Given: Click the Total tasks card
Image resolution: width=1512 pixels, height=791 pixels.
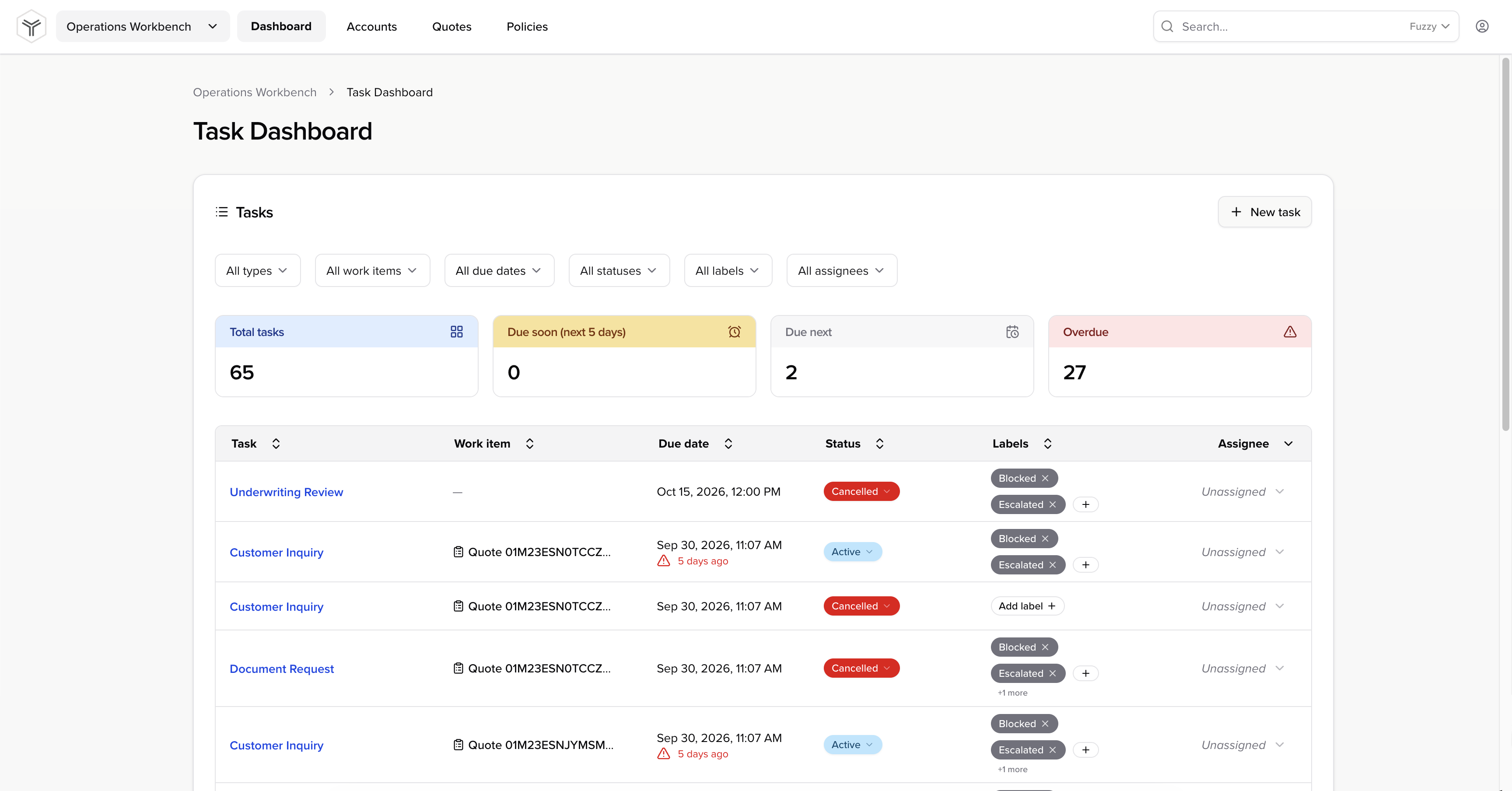Looking at the screenshot, I should coord(346,356).
